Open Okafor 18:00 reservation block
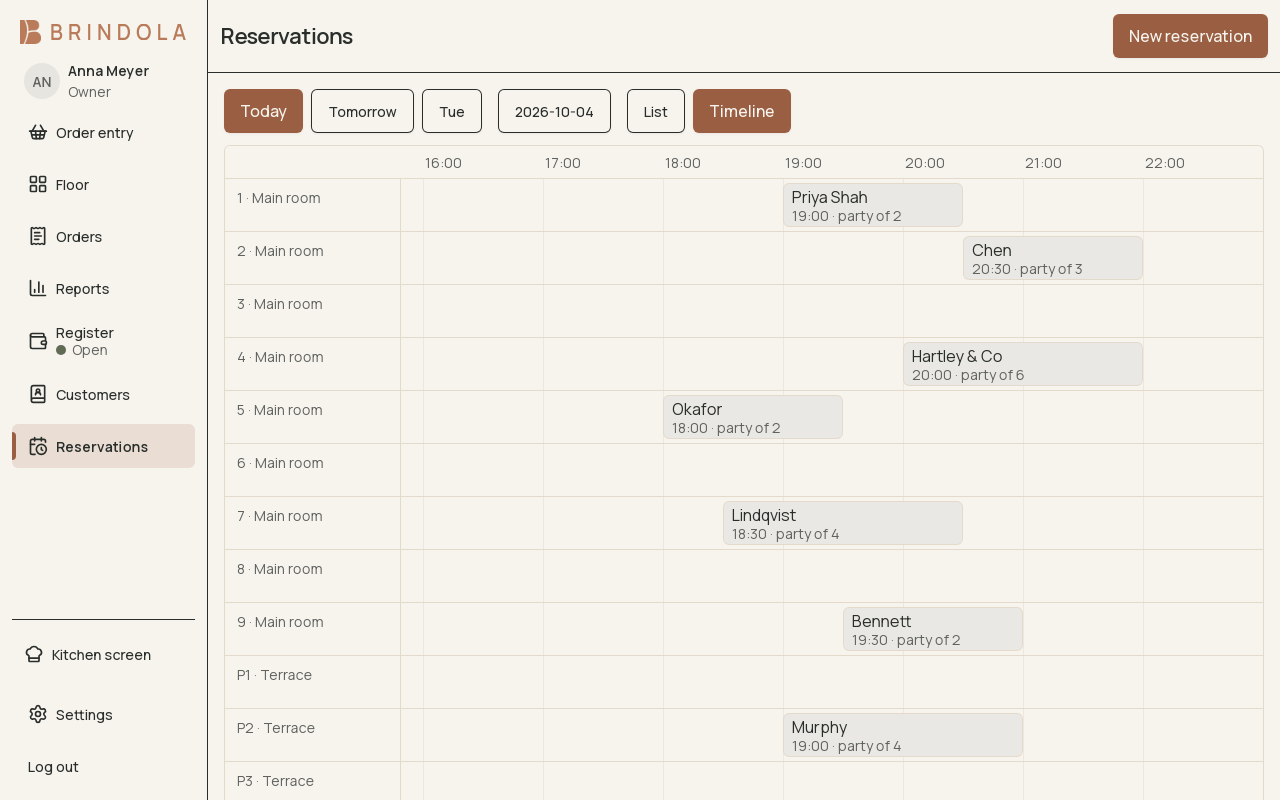The width and height of the screenshot is (1280, 800). [x=753, y=417]
